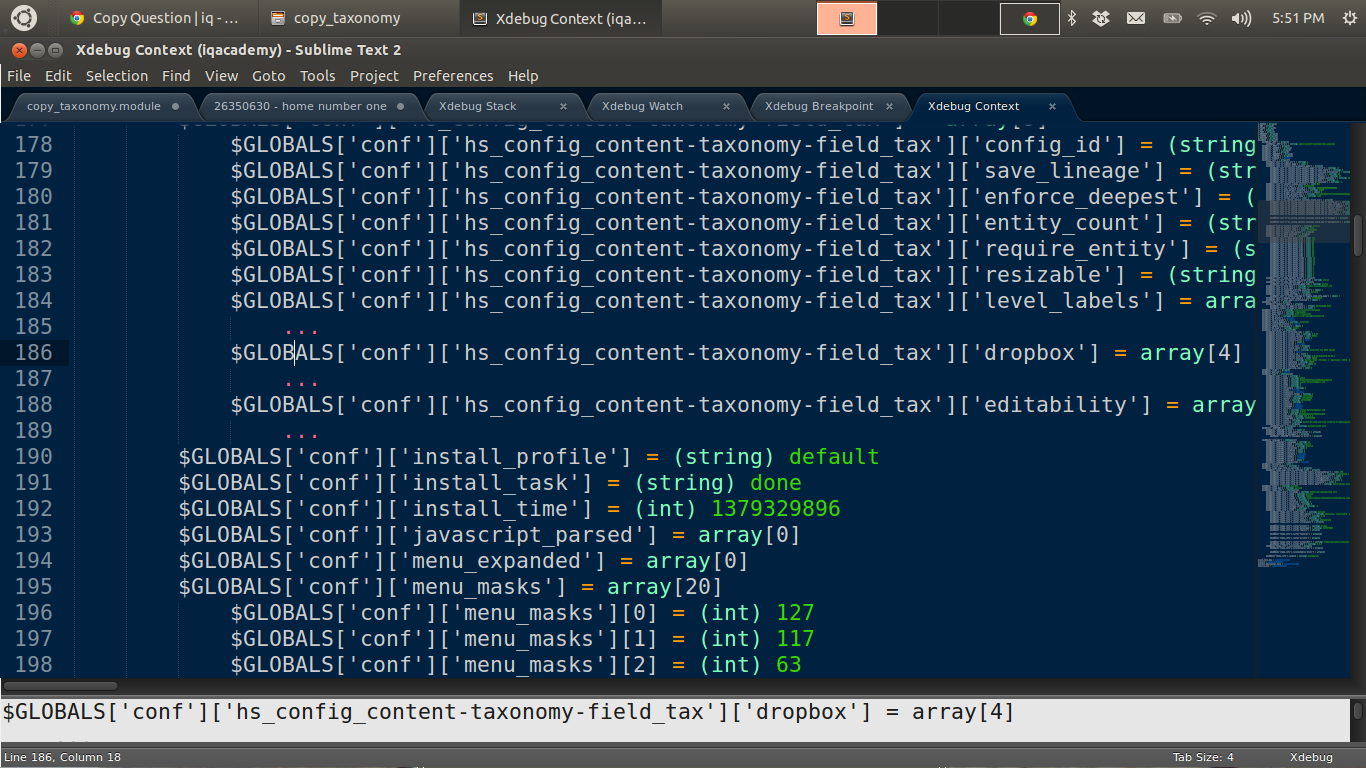Click line number 190 in the gutter
This screenshot has height=768, width=1366.
click(x=33, y=457)
